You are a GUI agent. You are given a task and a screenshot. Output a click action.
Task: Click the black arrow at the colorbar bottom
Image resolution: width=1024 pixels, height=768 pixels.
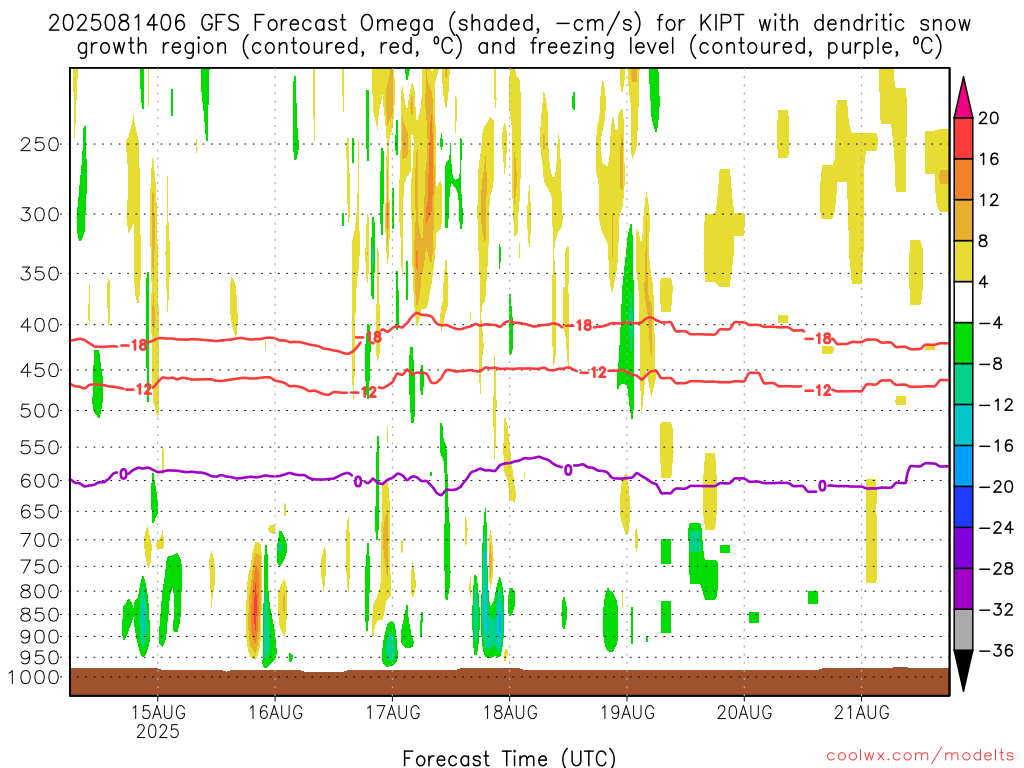963,671
